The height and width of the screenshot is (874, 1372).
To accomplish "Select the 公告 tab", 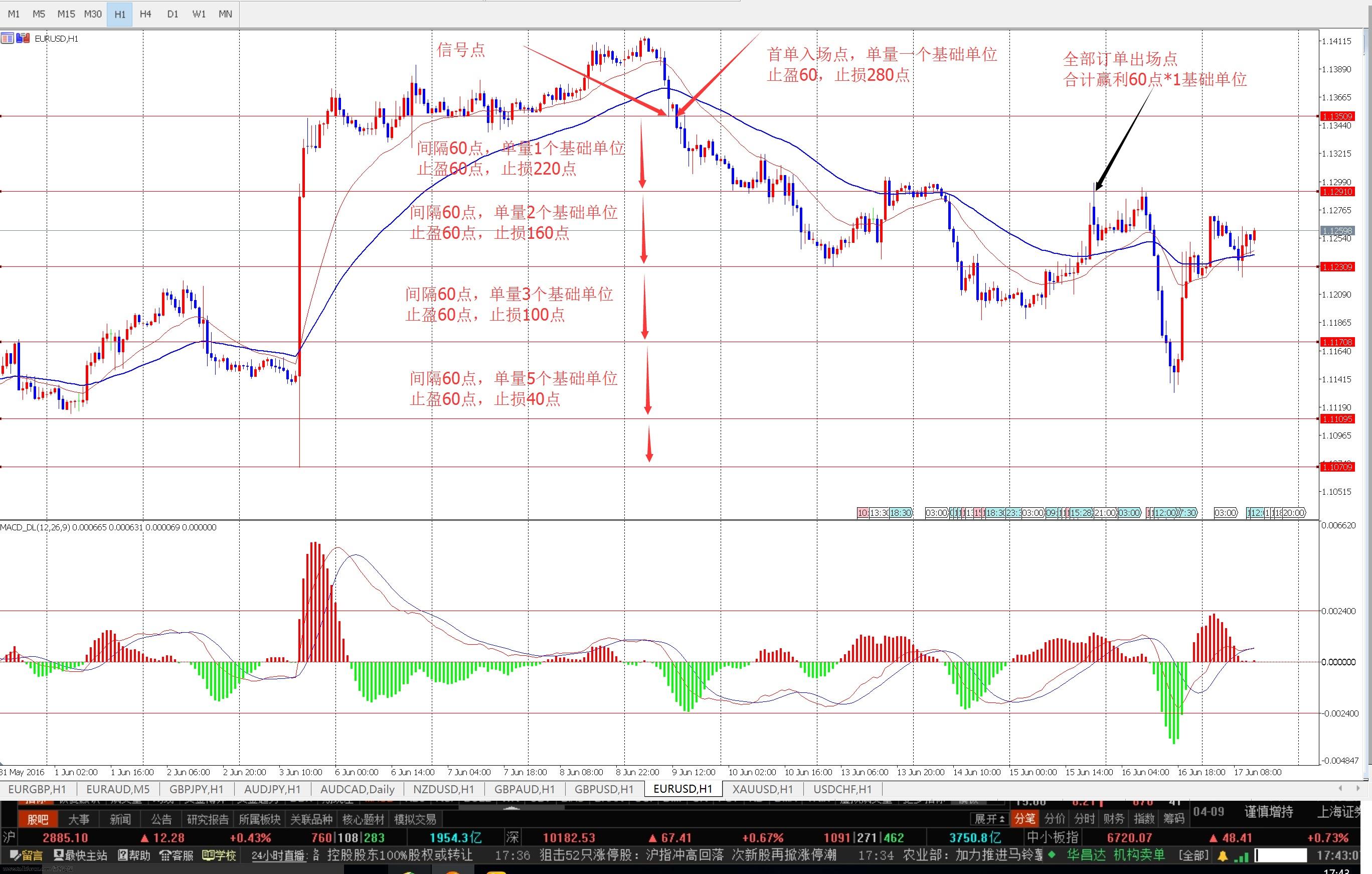I will click(161, 819).
